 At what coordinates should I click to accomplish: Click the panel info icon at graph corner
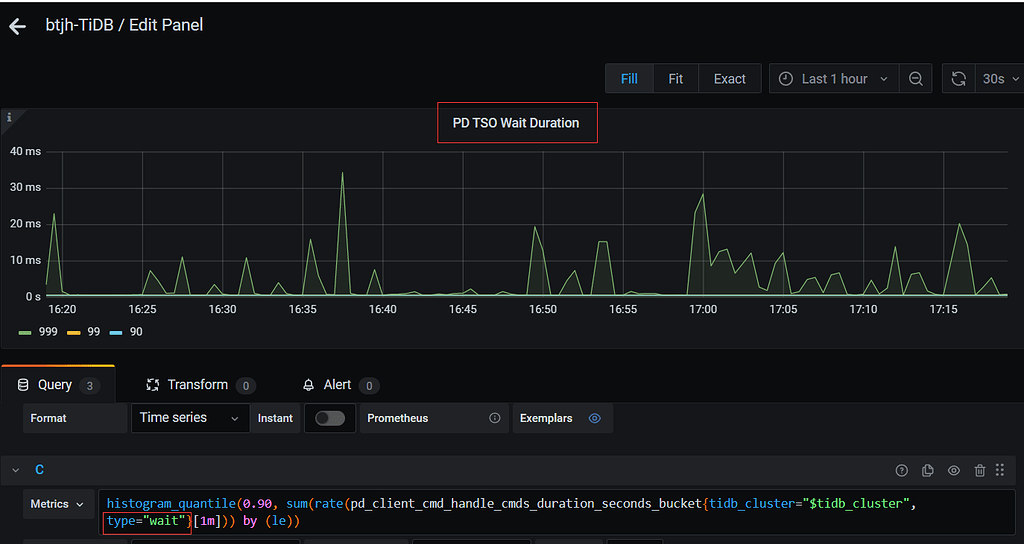(x=9, y=117)
